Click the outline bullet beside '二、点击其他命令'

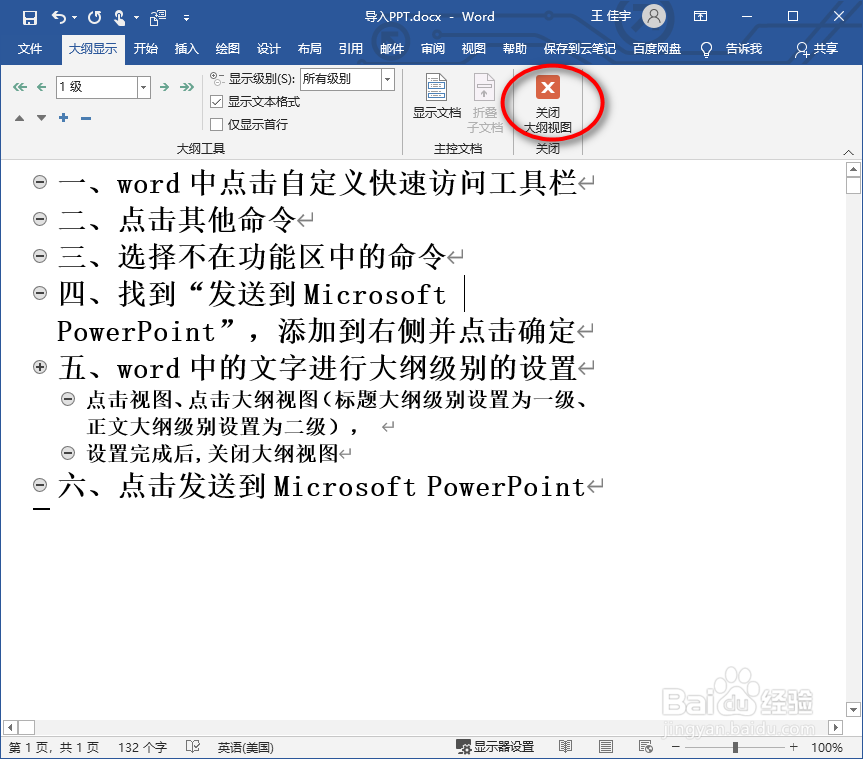(x=40, y=219)
